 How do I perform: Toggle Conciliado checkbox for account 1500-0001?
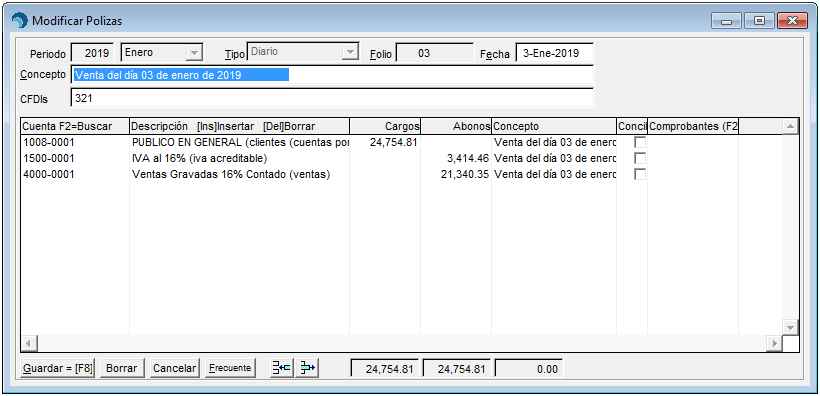tap(640, 158)
